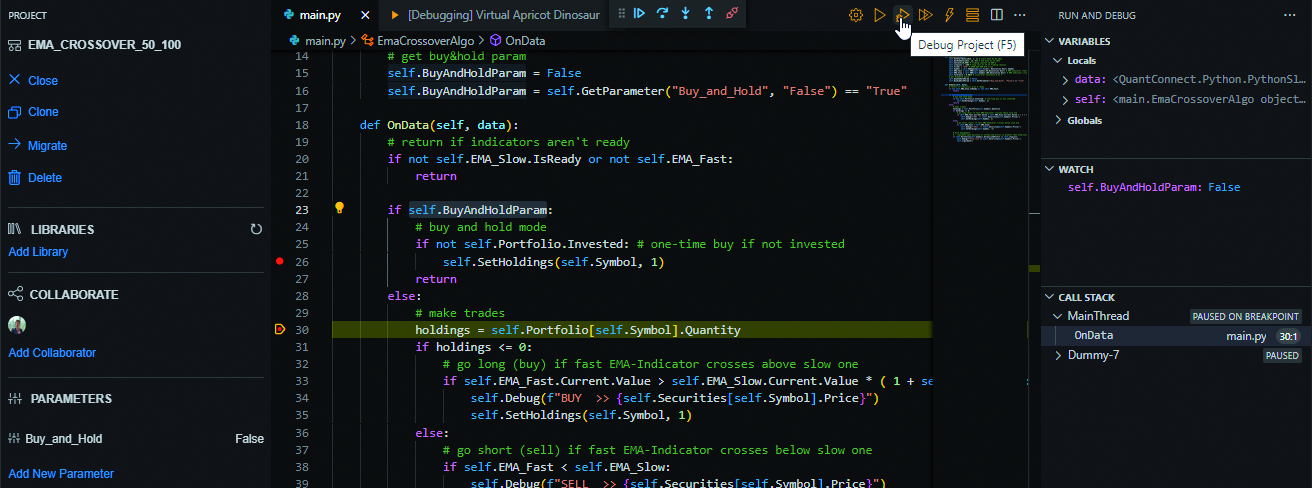This screenshot has width=1312, height=488.
Task: Click the lightbulb code action on line 23
Action: click(339, 209)
